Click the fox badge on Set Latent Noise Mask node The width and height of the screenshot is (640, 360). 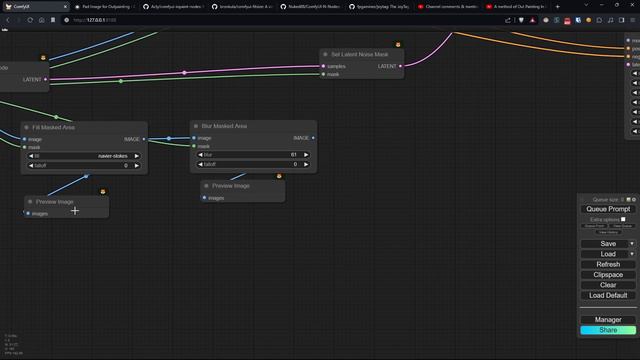pos(398,44)
